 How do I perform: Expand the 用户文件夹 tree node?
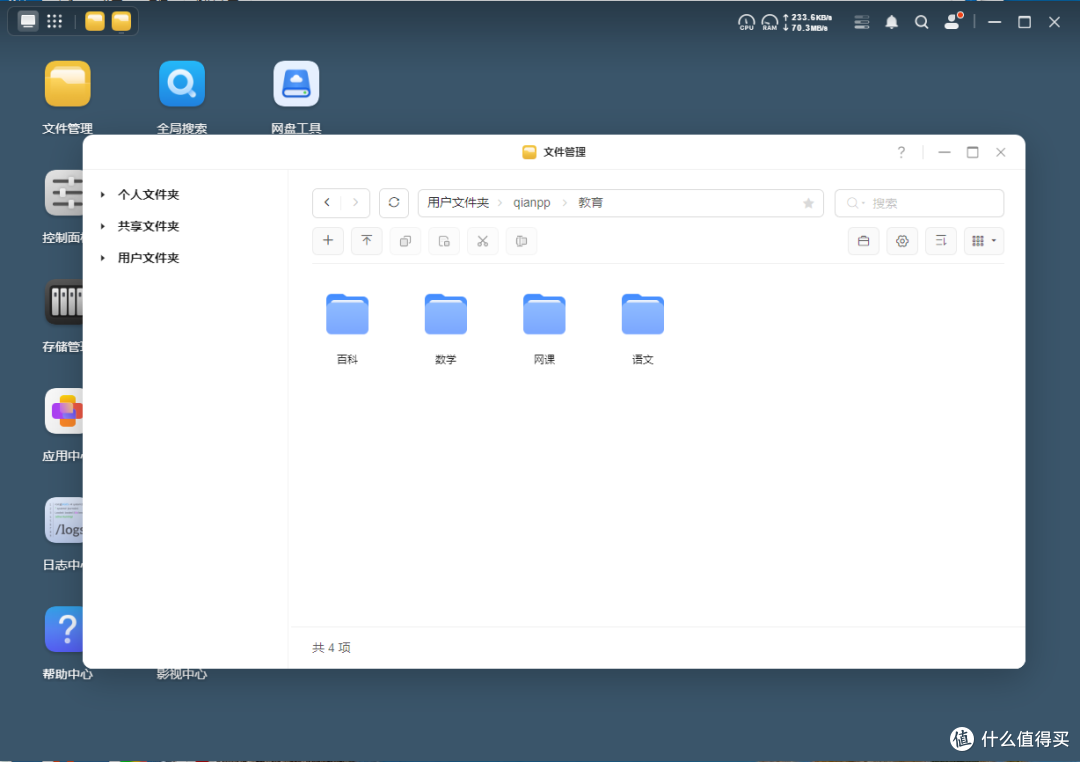coord(103,258)
